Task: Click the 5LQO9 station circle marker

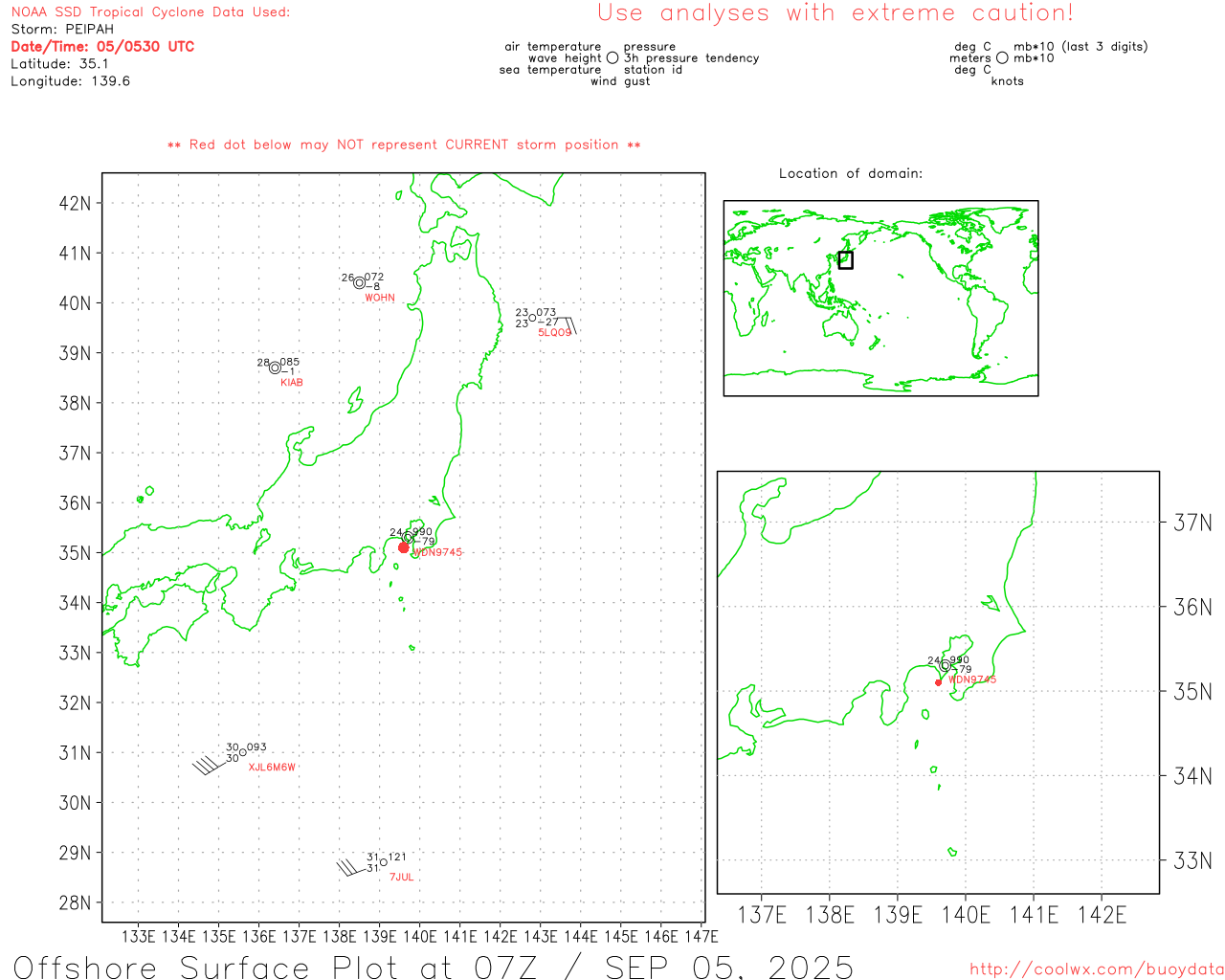Action: coord(533,318)
